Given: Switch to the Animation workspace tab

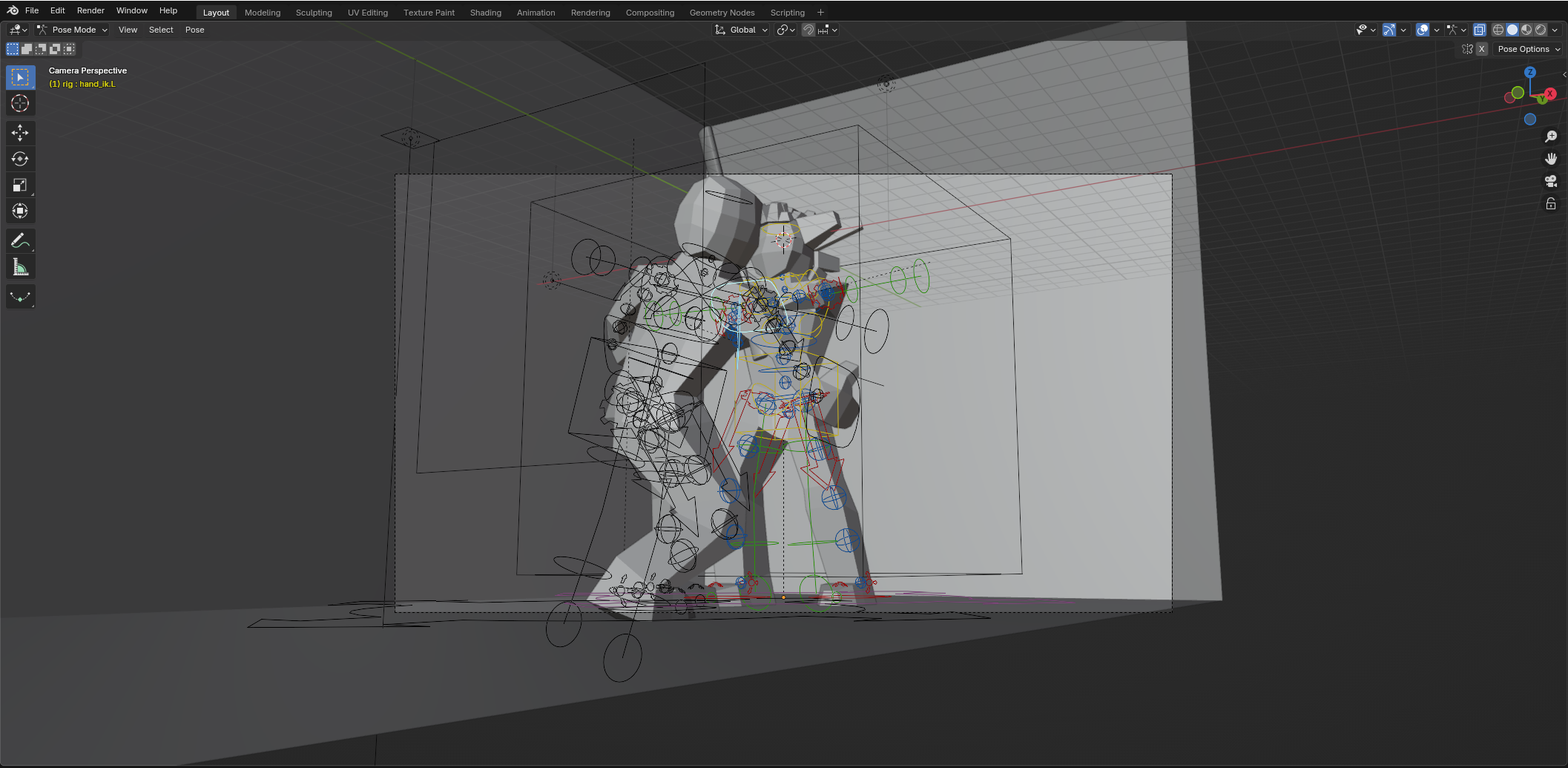Looking at the screenshot, I should 536,13.
